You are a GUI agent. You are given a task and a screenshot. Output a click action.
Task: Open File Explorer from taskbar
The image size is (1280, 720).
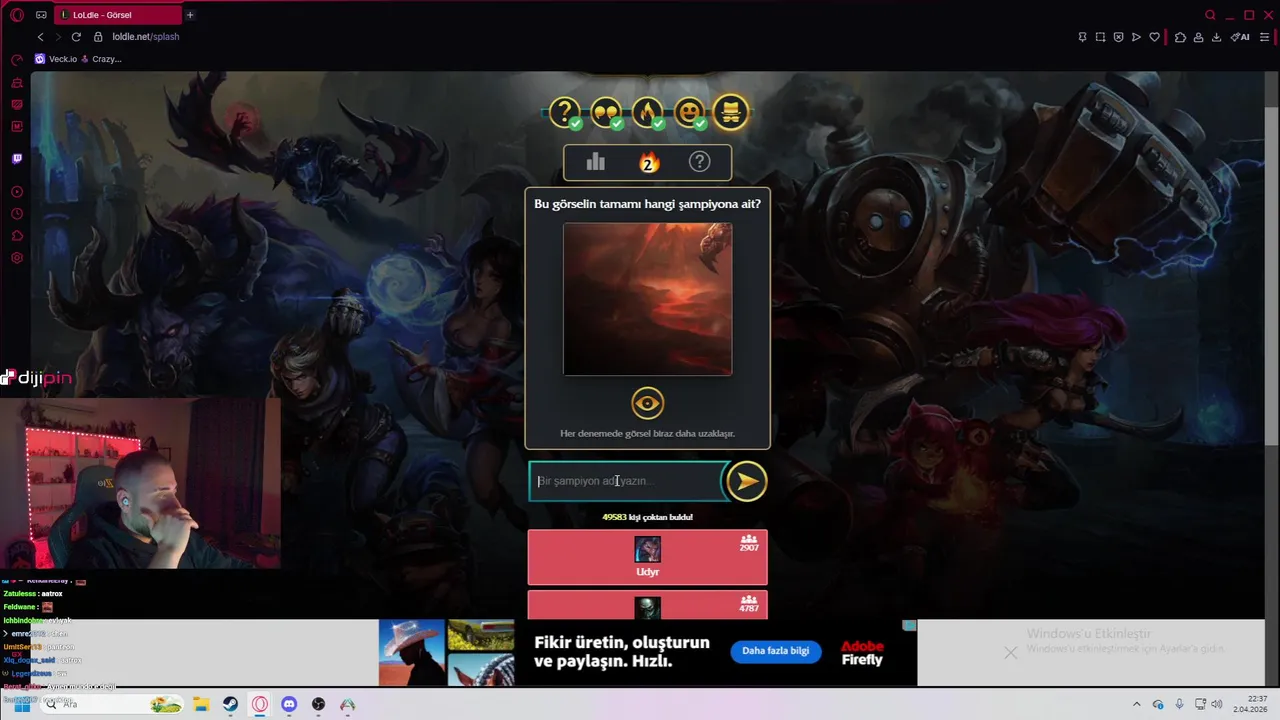(x=200, y=704)
